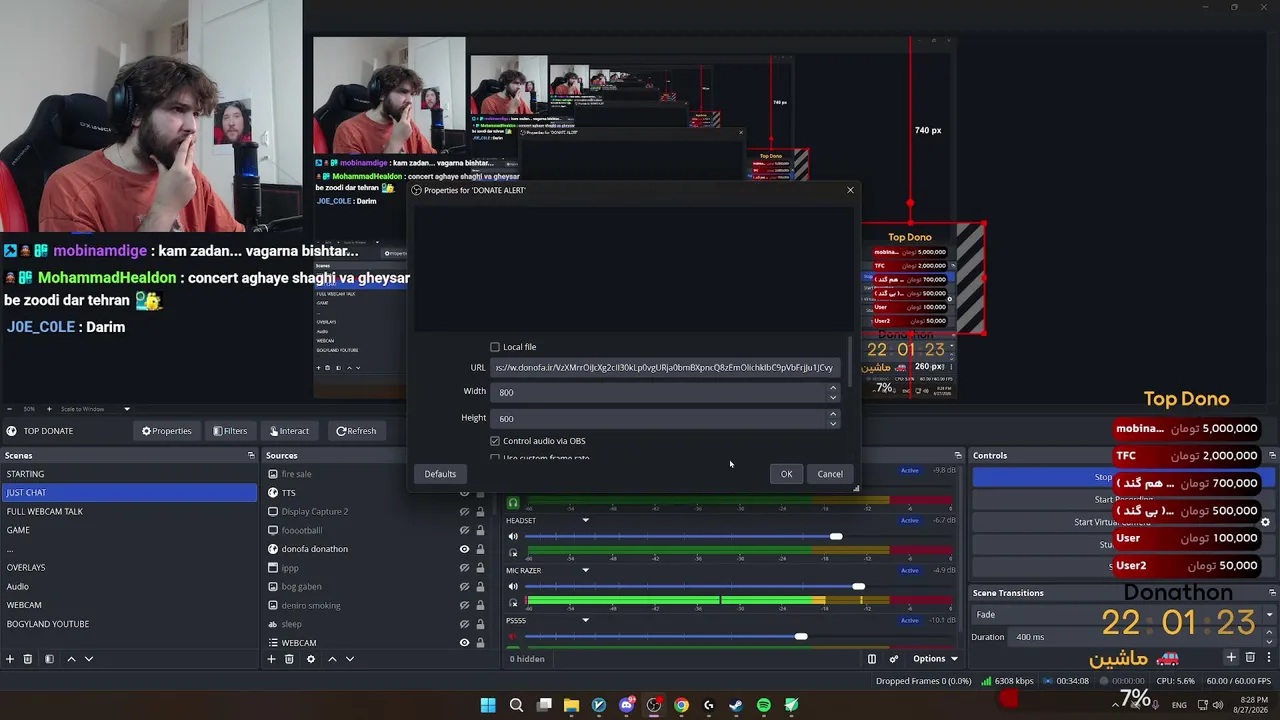Adjust the HEADSET volume slider
Viewport: 1280px width, 720px height.
836,537
